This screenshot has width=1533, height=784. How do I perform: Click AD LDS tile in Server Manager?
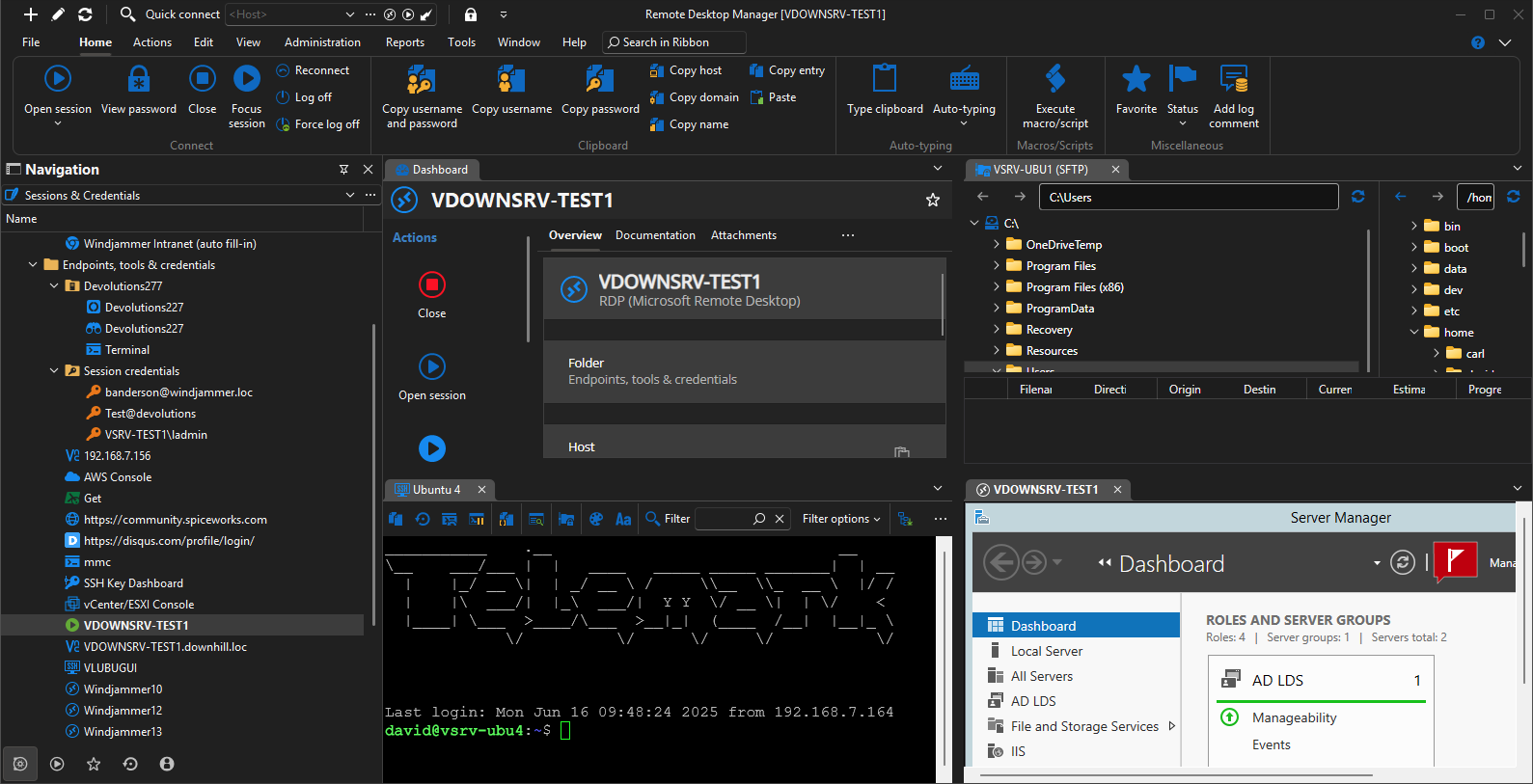click(x=1322, y=680)
